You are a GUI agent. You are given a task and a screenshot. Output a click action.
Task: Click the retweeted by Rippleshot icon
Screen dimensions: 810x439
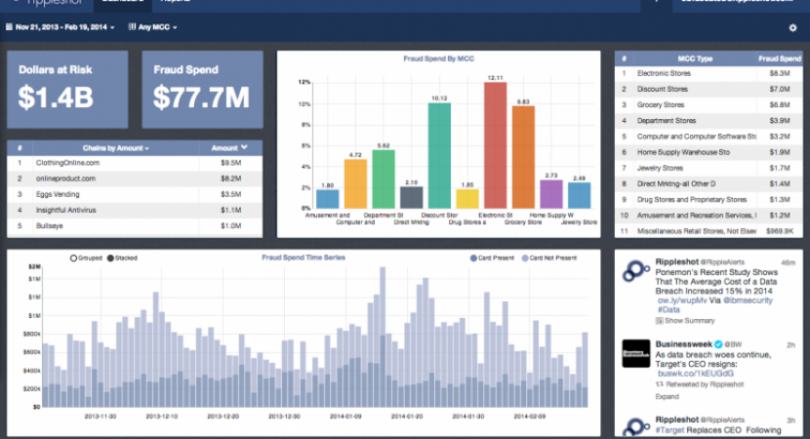pyautogui.click(x=659, y=384)
